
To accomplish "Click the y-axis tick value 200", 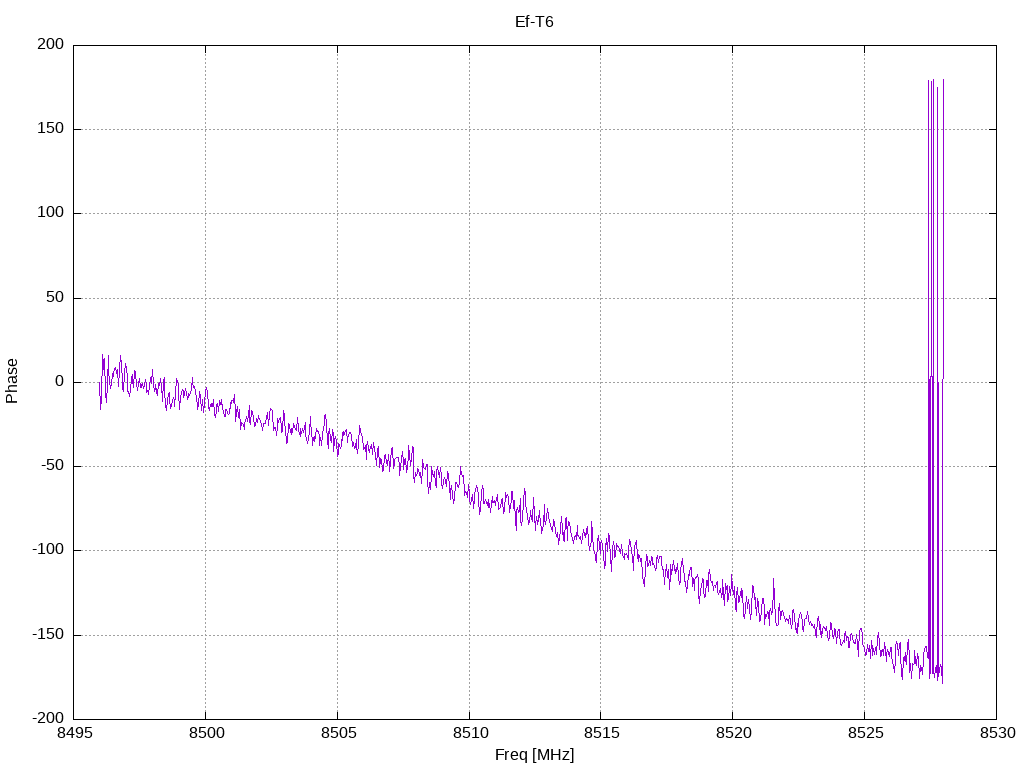I will (x=51, y=44).
